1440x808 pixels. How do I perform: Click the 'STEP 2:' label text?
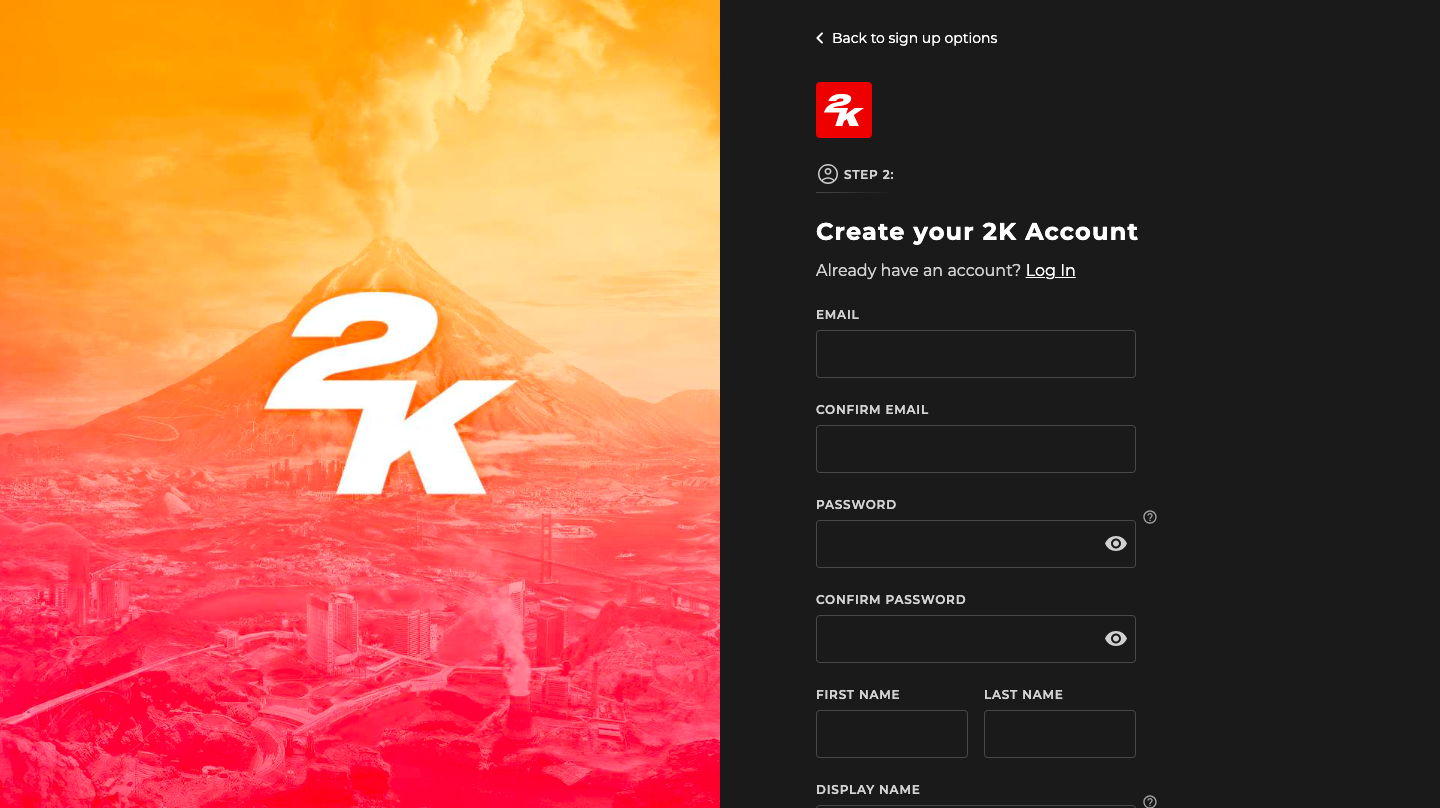pyautogui.click(x=869, y=175)
